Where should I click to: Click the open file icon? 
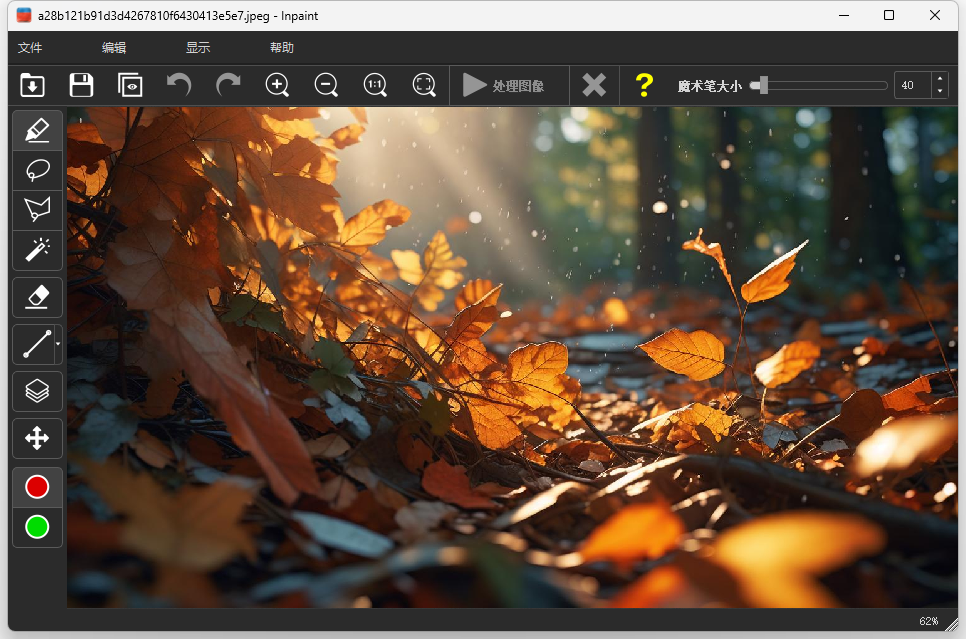pyautogui.click(x=32, y=86)
